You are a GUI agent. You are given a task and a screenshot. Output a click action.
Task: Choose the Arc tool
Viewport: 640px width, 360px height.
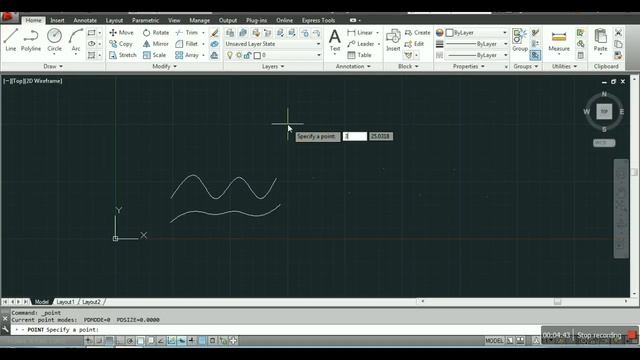click(76, 40)
